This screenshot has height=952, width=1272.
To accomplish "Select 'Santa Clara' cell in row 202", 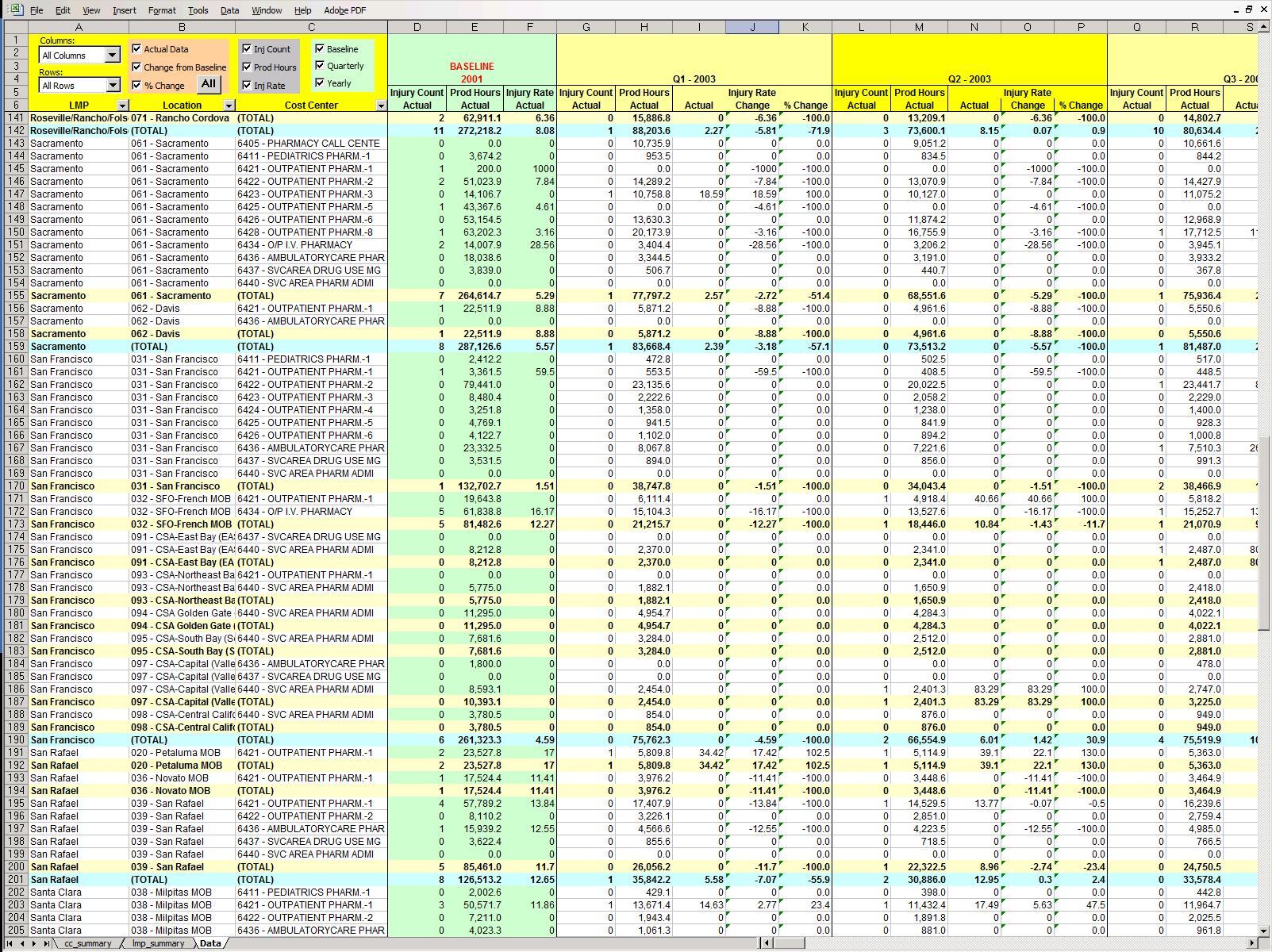I will pos(79,892).
